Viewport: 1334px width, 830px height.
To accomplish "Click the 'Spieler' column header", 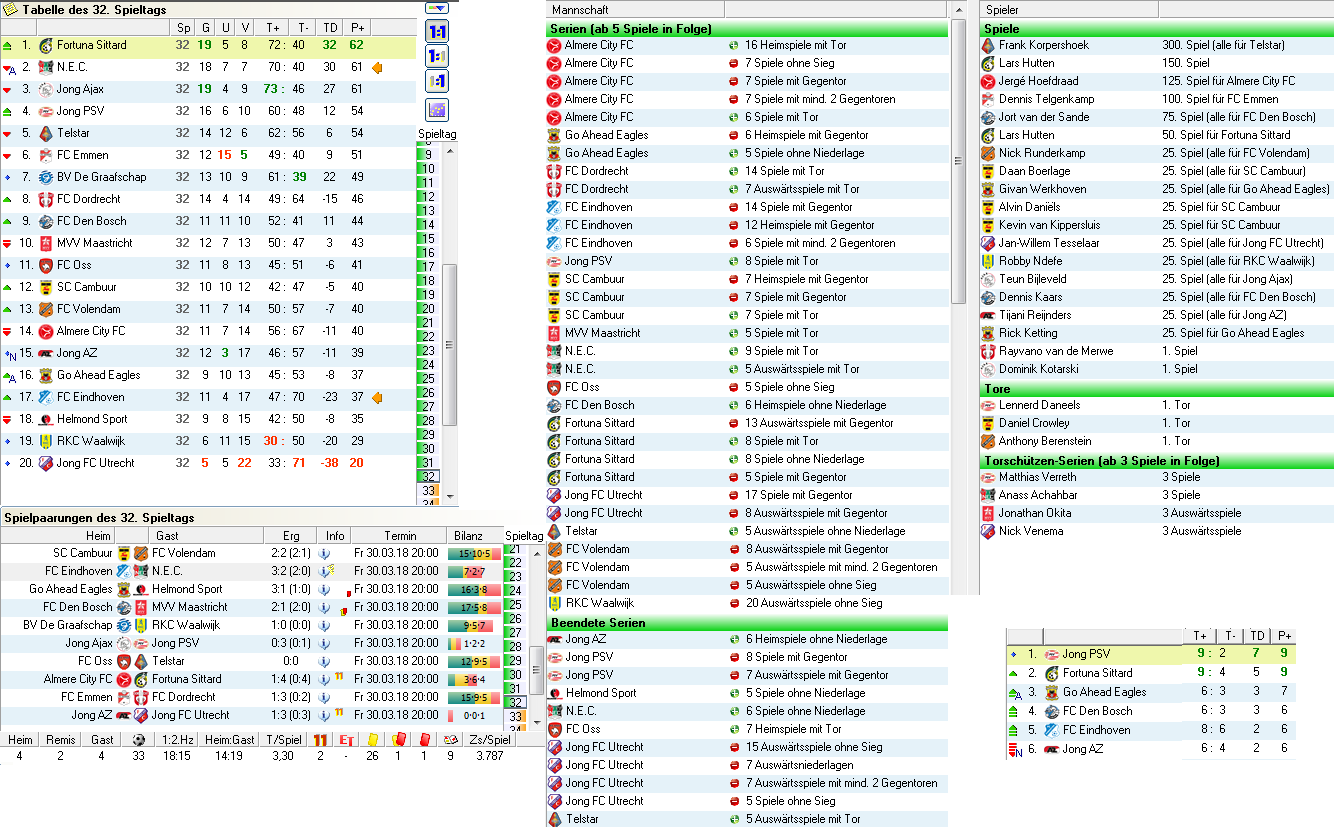I will click(x=1068, y=9).
